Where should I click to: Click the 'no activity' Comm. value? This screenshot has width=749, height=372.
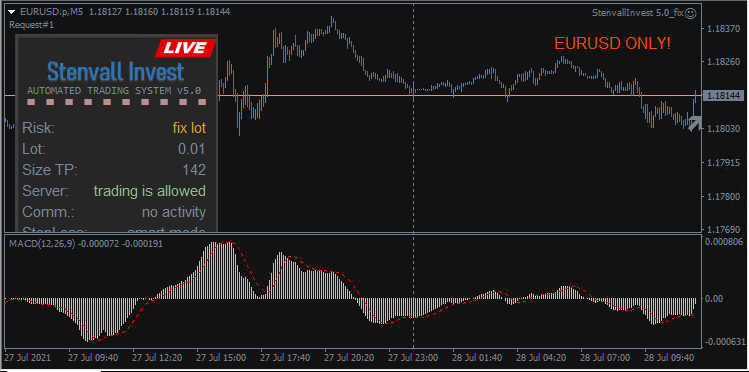tap(174, 212)
